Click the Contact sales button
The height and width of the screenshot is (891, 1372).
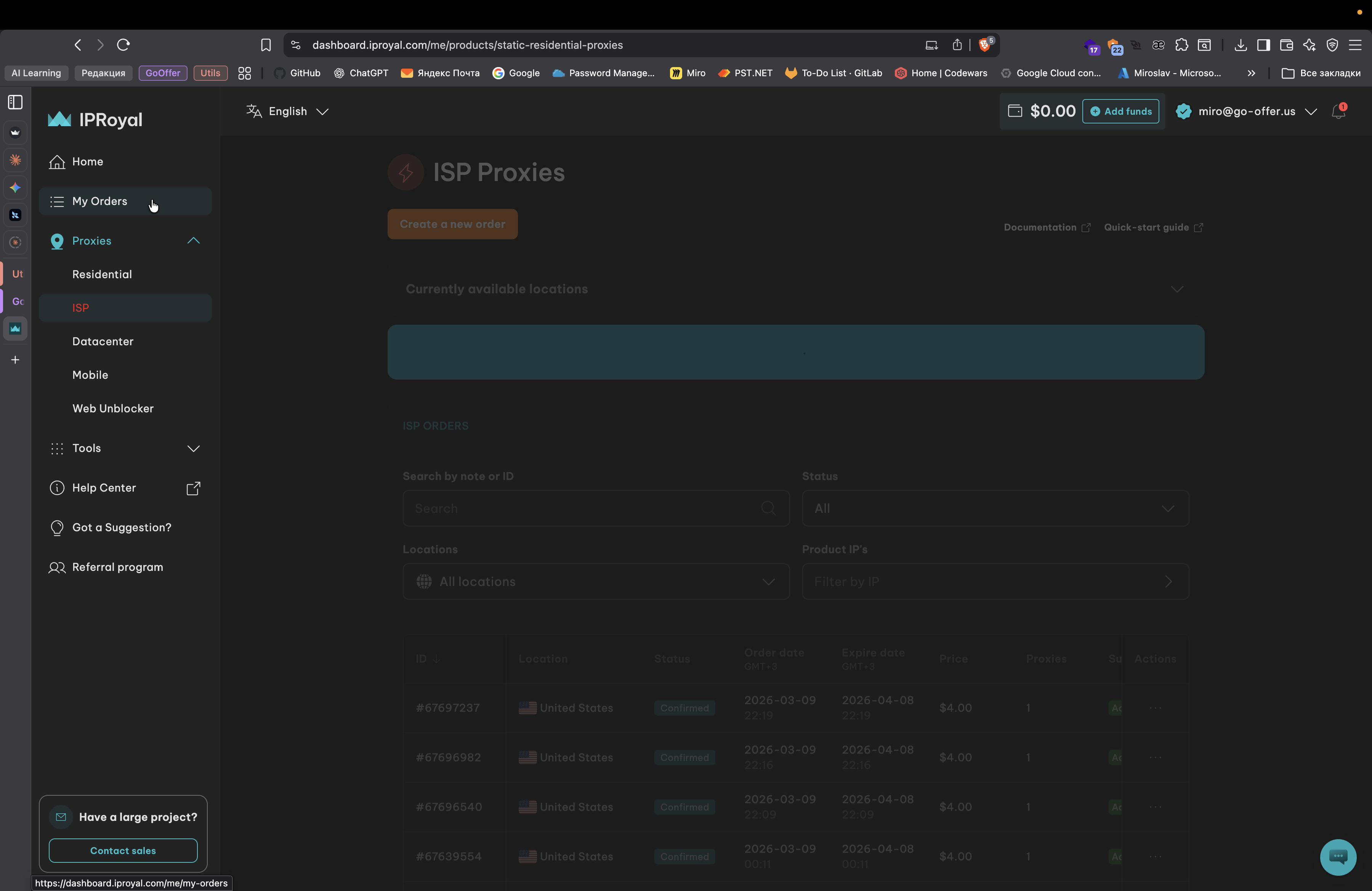[123, 851]
